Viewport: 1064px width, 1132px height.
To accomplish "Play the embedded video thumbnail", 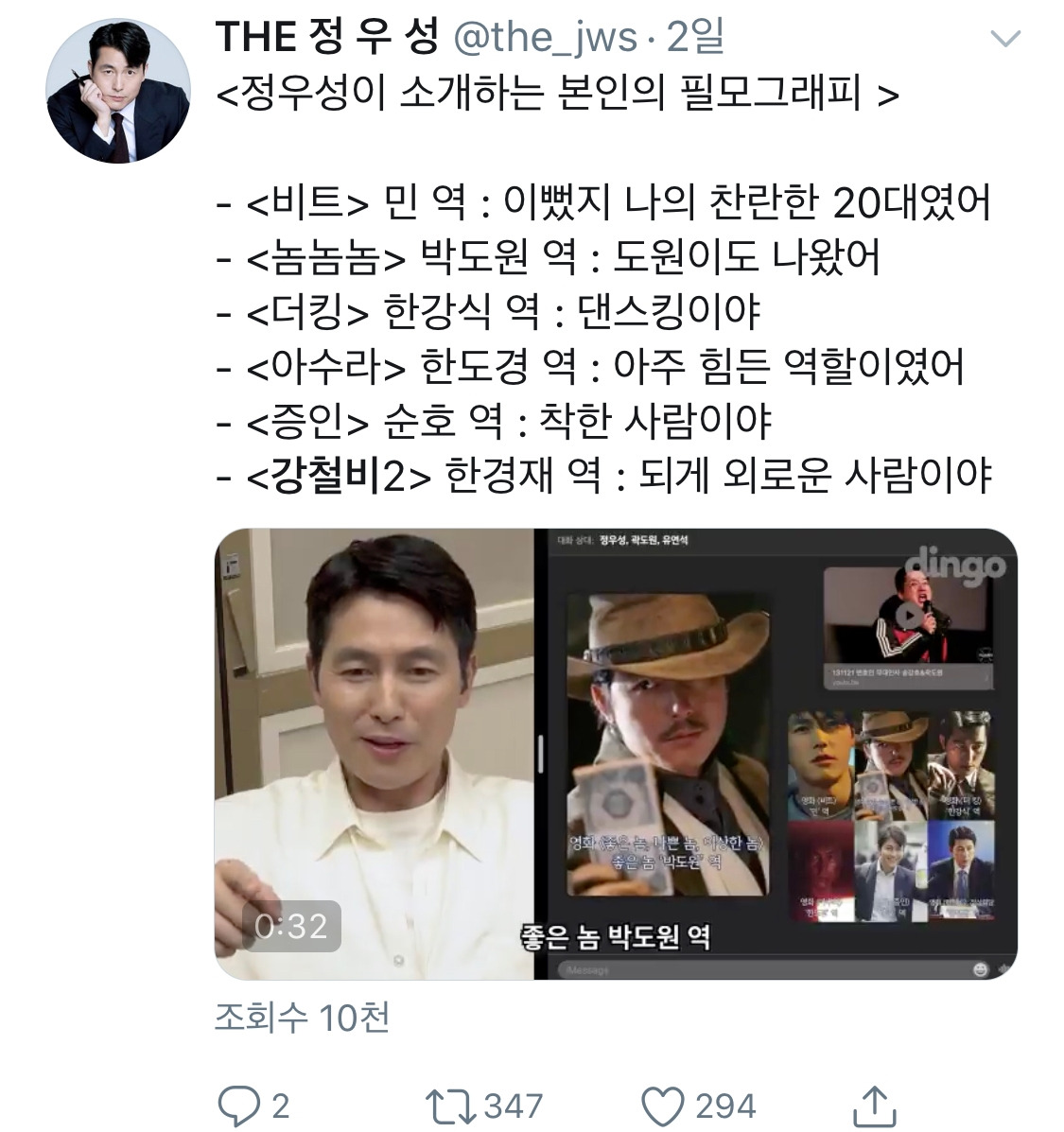I will tap(616, 754).
